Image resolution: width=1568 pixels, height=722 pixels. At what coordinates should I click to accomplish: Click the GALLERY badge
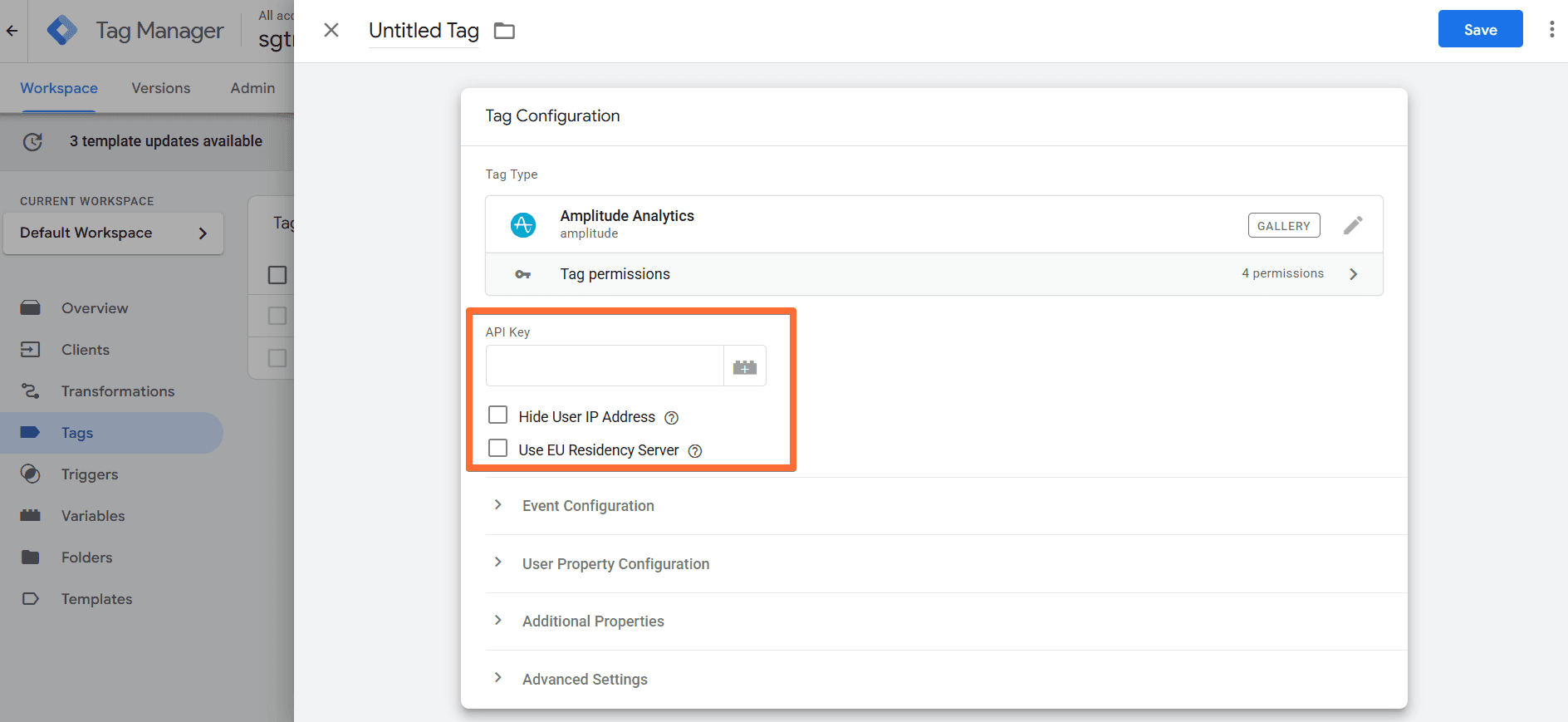(1283, 225)
